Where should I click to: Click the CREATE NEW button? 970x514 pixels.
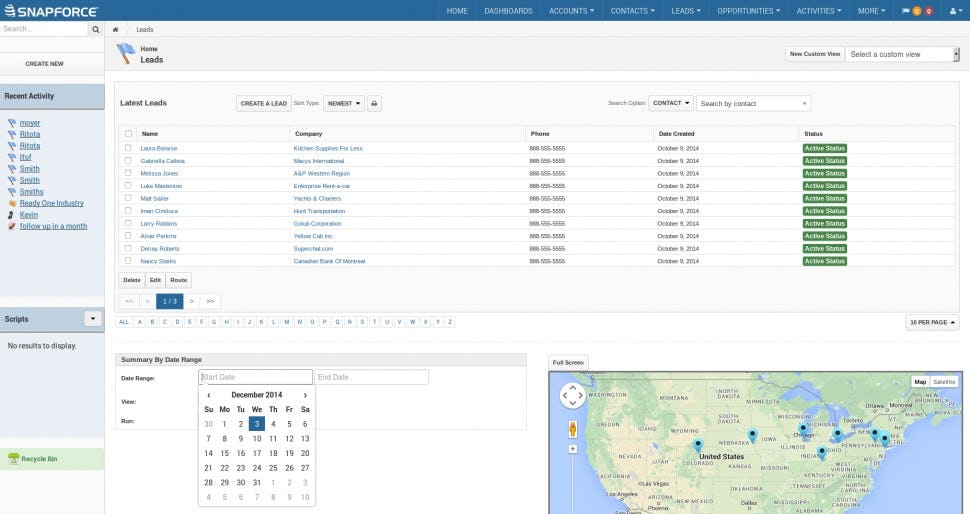pos(45,64)
